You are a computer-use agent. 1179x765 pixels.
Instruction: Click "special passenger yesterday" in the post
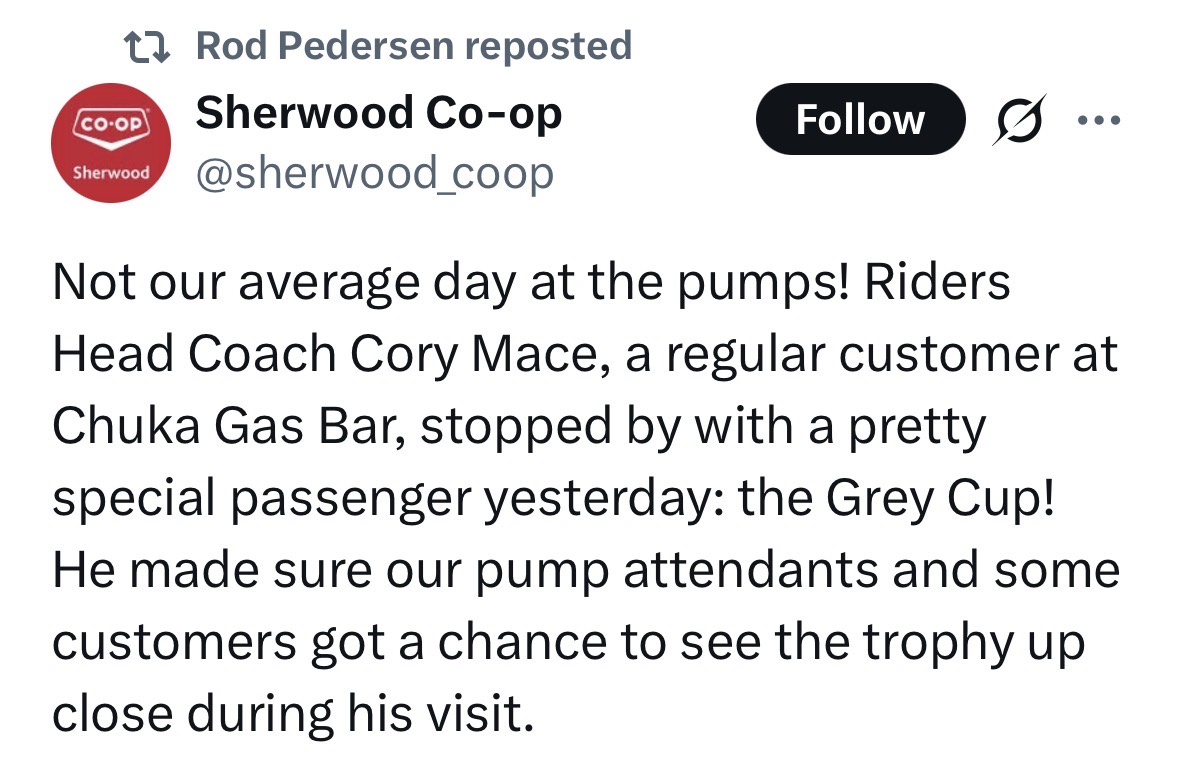point(389,499)
